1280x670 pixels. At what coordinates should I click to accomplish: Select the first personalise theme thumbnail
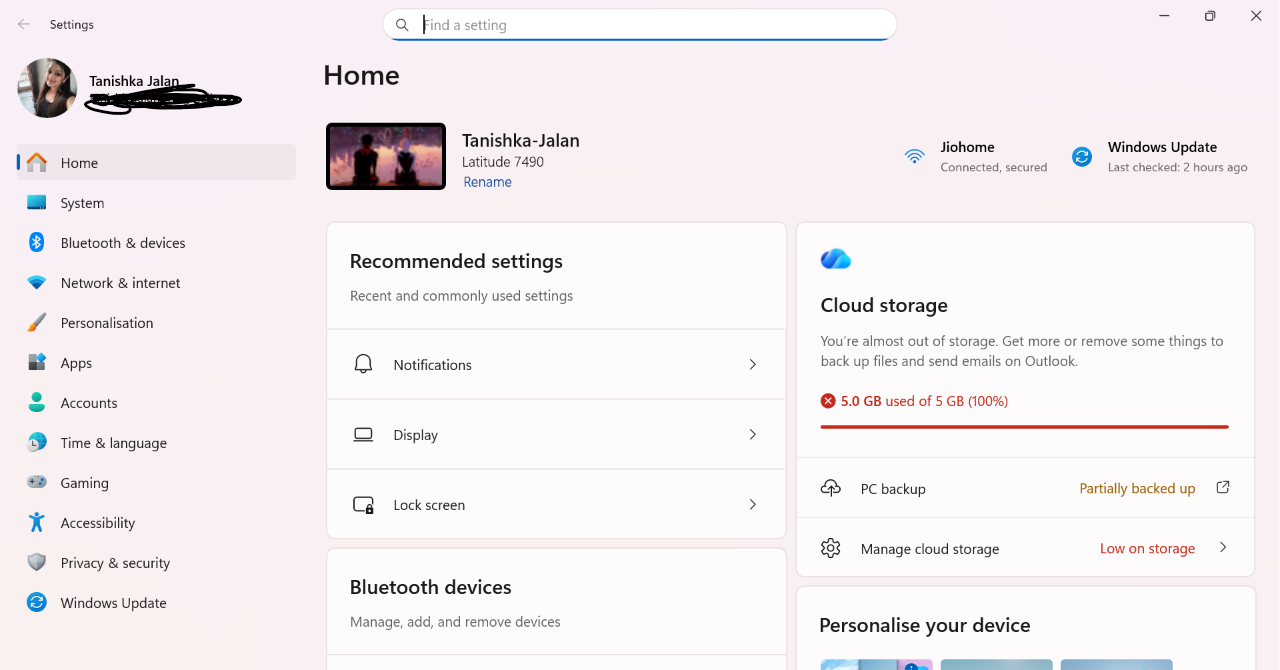point(876,664)
